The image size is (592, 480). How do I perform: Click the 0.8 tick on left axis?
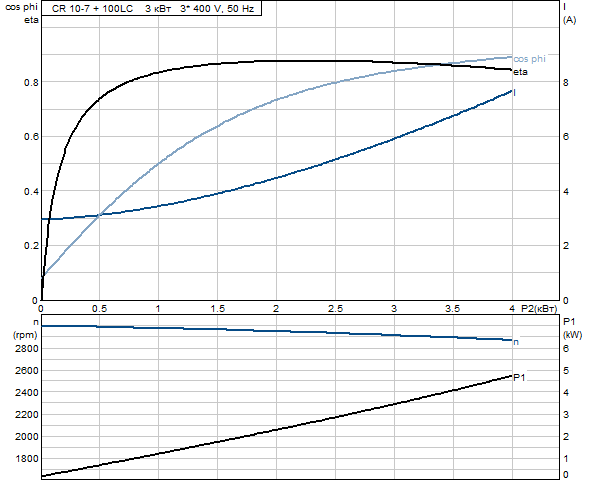click(x=31, y=82)
